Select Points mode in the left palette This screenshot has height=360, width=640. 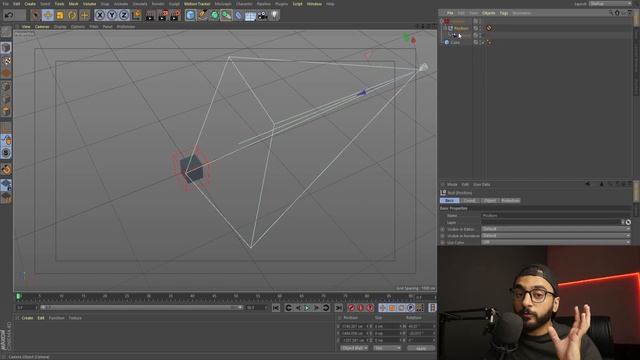(x=6, y=87)
